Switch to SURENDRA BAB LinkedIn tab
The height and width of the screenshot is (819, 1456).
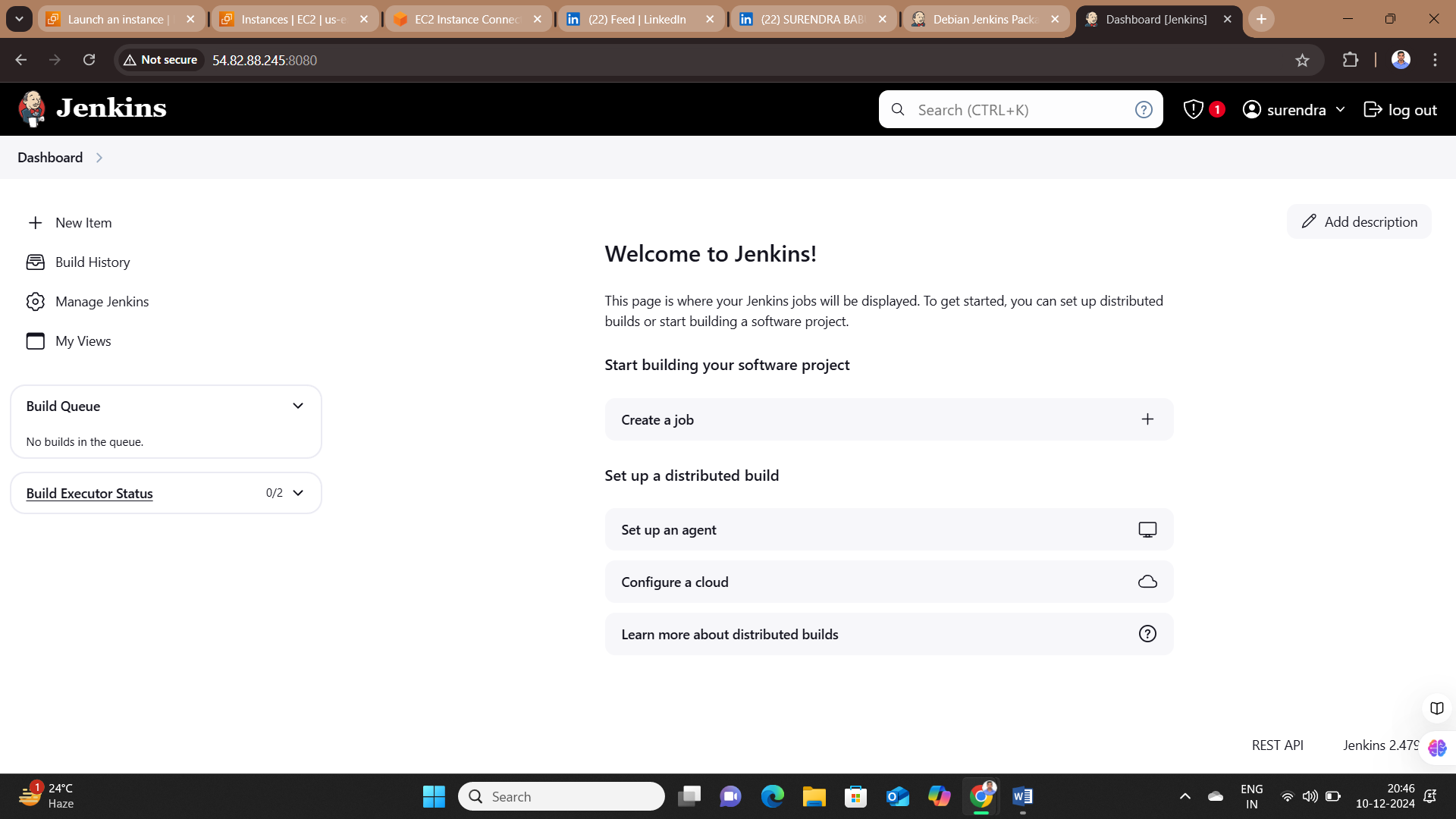coord(812,20)
